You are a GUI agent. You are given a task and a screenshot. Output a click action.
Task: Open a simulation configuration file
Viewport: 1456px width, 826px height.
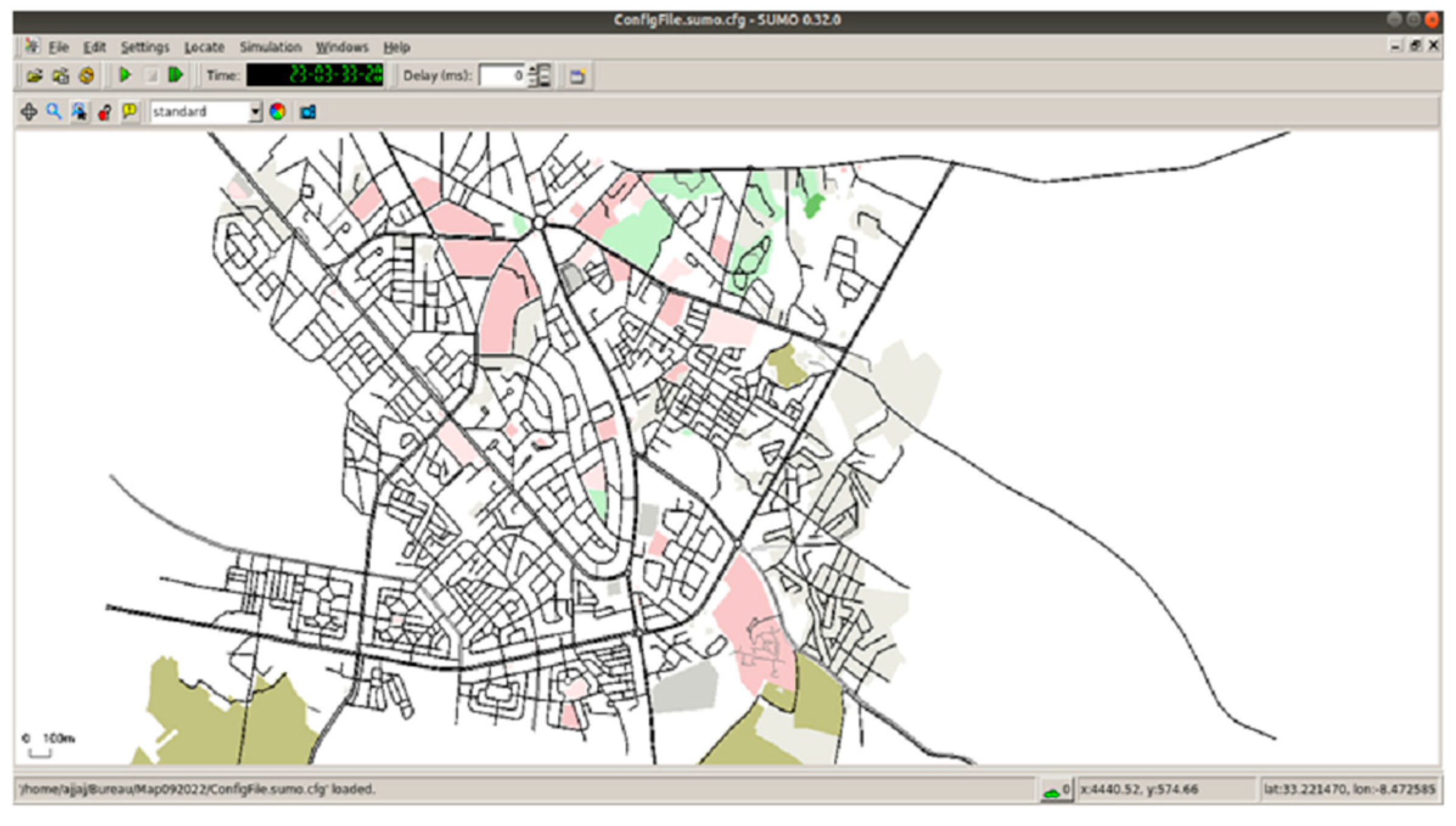tap(34, 76)
